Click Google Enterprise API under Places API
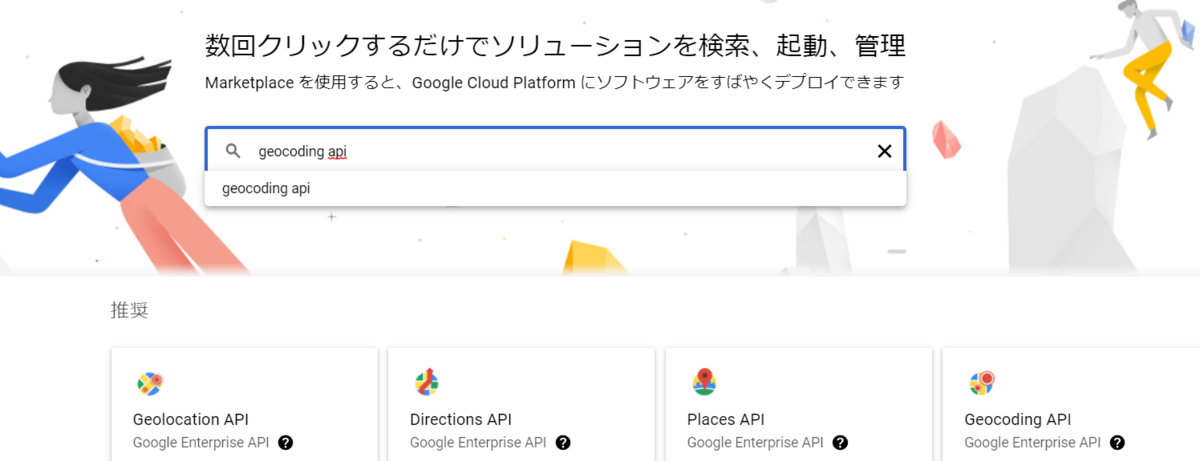 point(756,442)
